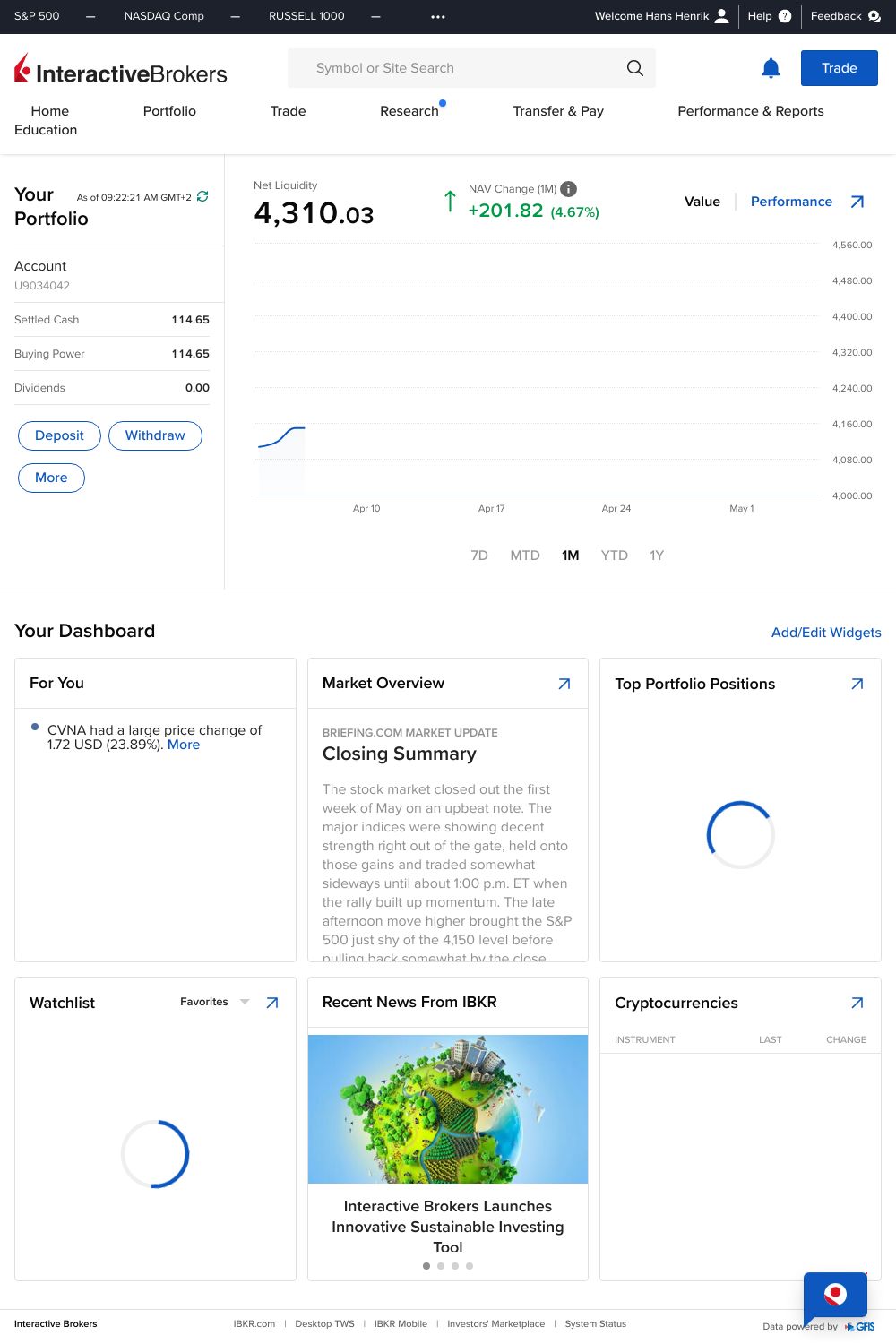The height and width of the screenshot is (1344, 896).
Task: Switch chart to Performance view
Action: (791, 202)
